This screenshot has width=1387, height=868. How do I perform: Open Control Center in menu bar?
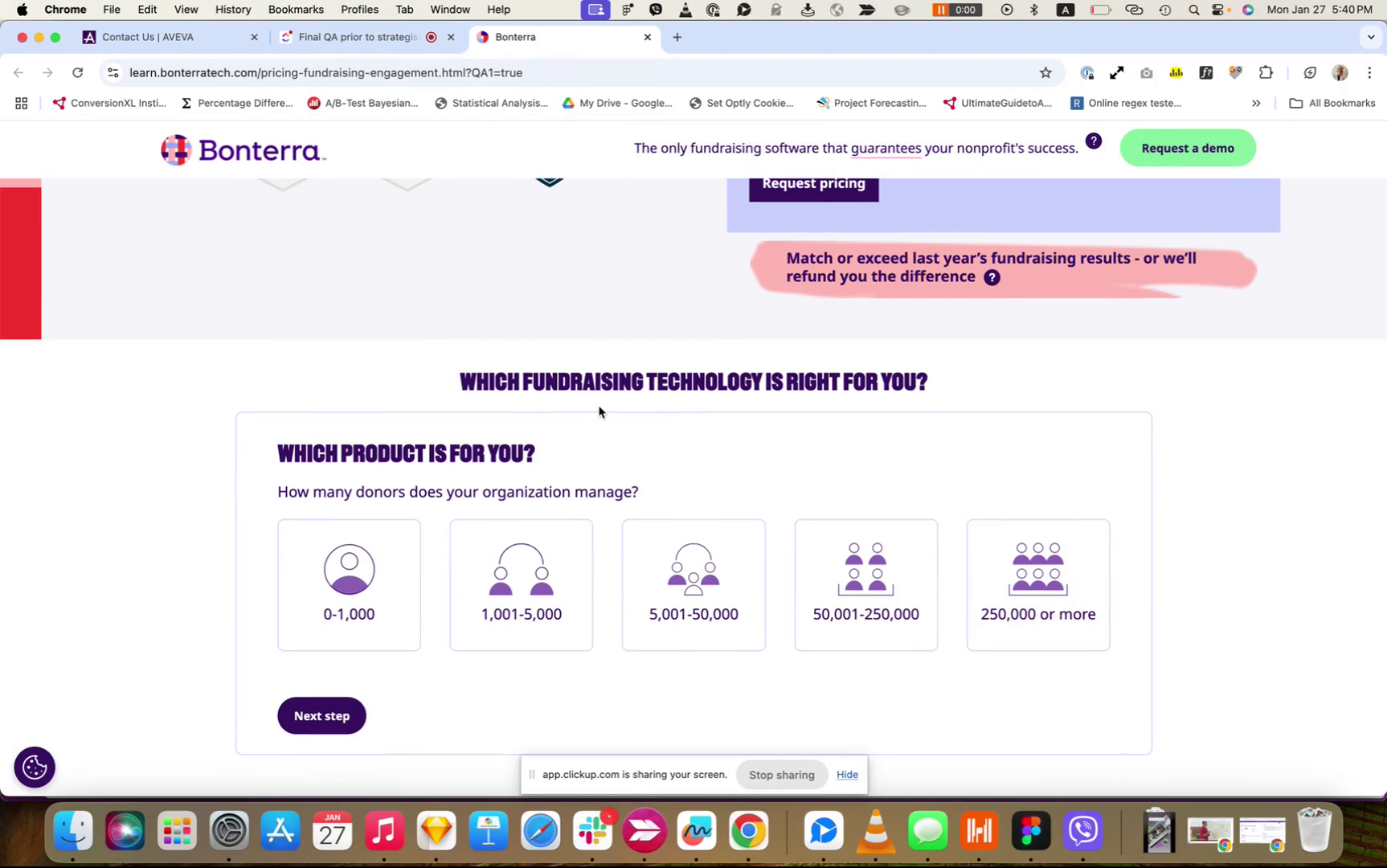pyautogui.click(x=1219, y=10)
